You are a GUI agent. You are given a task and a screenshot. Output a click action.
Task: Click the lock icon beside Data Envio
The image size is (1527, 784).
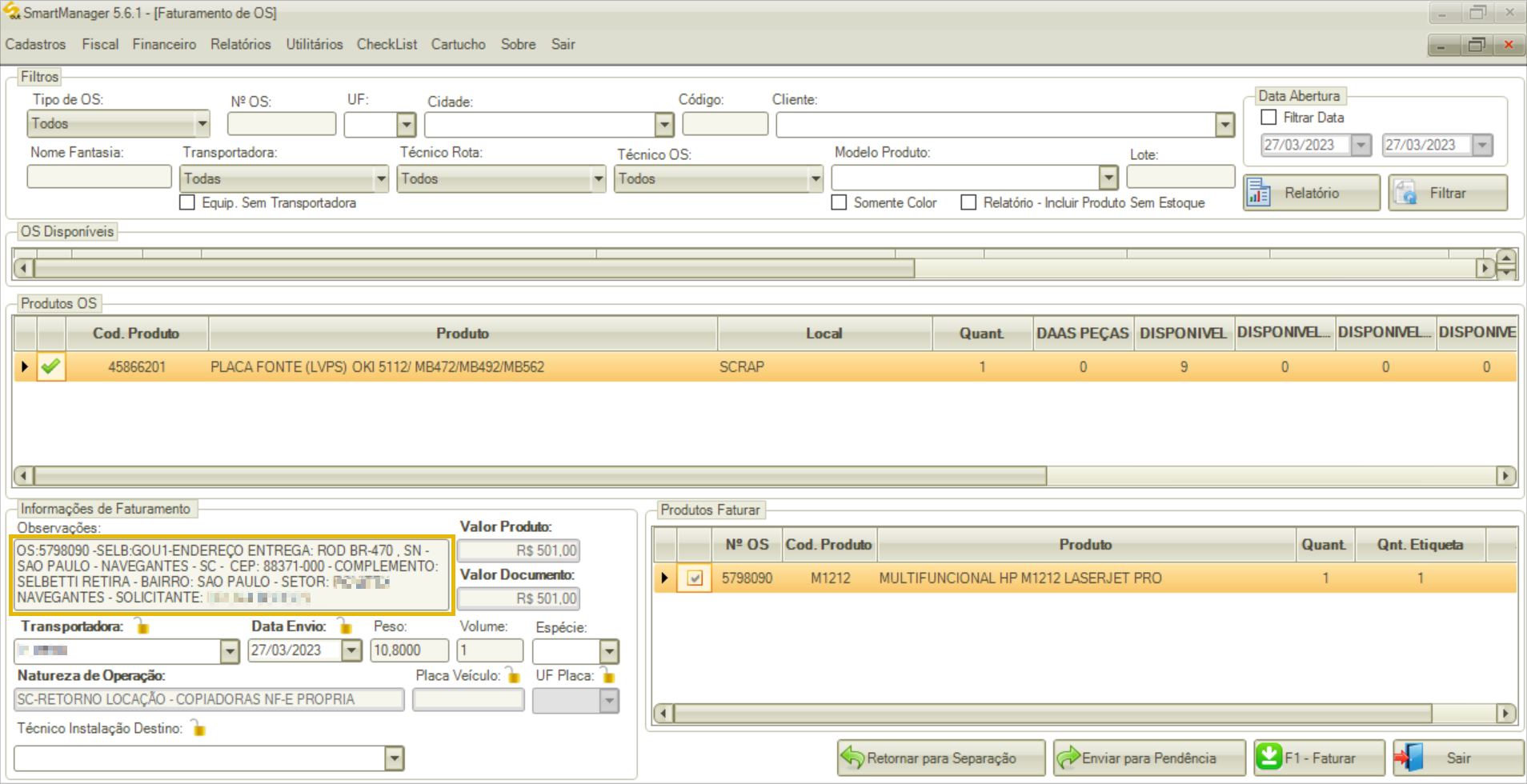[345, 626]
